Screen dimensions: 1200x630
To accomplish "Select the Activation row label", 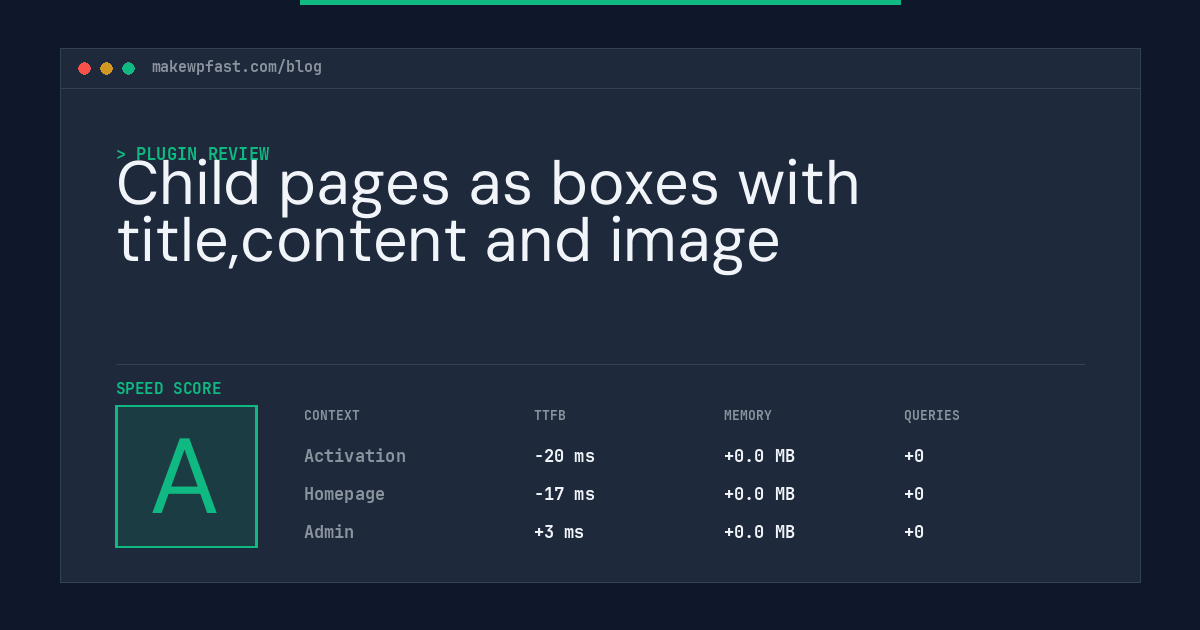I will coord(355,456).
